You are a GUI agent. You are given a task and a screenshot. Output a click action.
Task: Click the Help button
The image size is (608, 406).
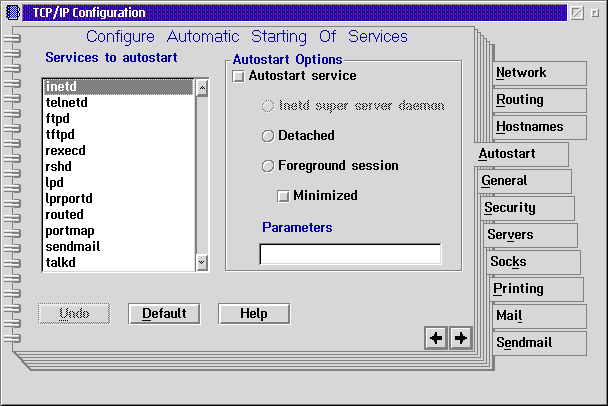(254, 313)
